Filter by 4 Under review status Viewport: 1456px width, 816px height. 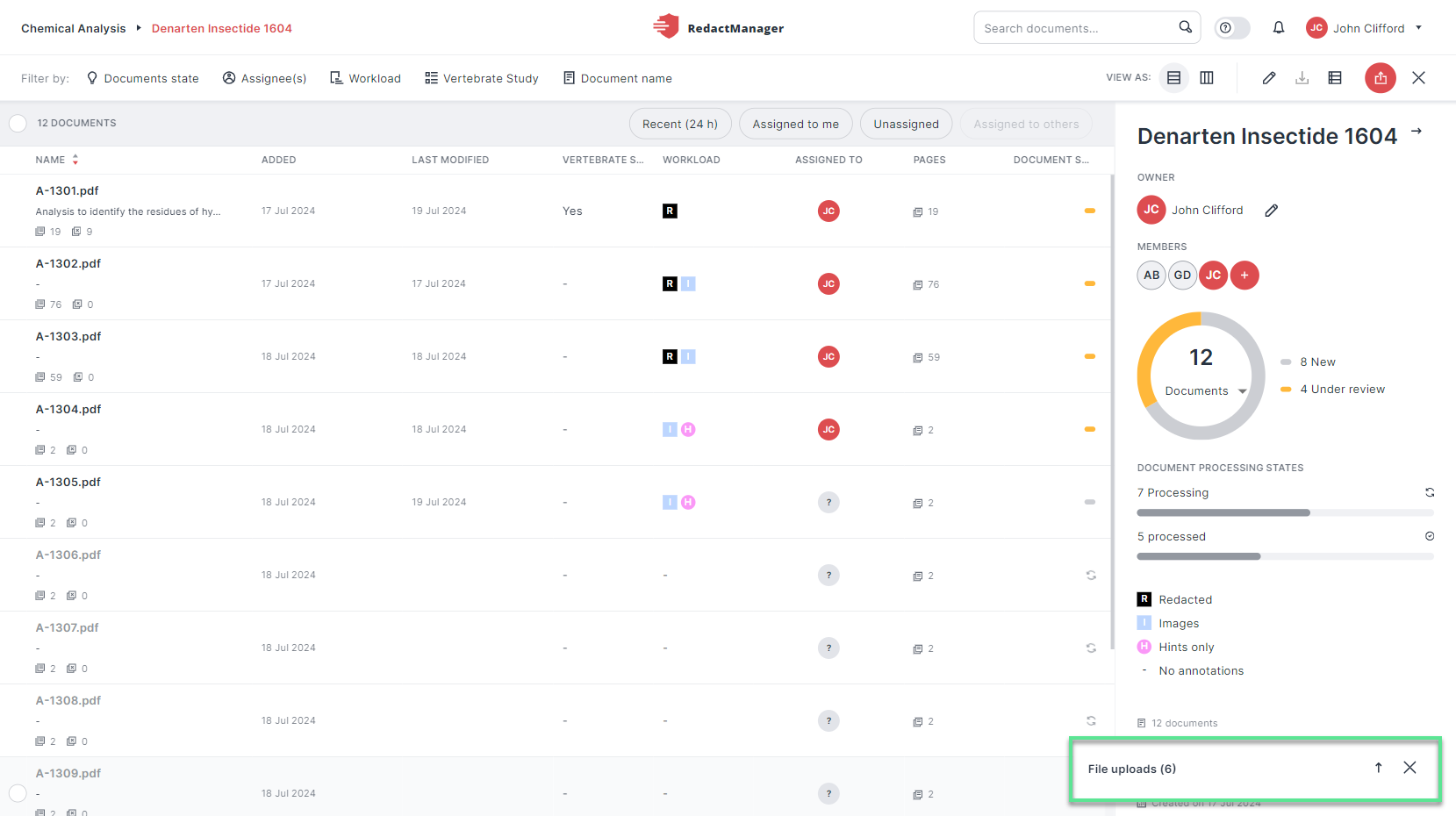(1332, 389)
